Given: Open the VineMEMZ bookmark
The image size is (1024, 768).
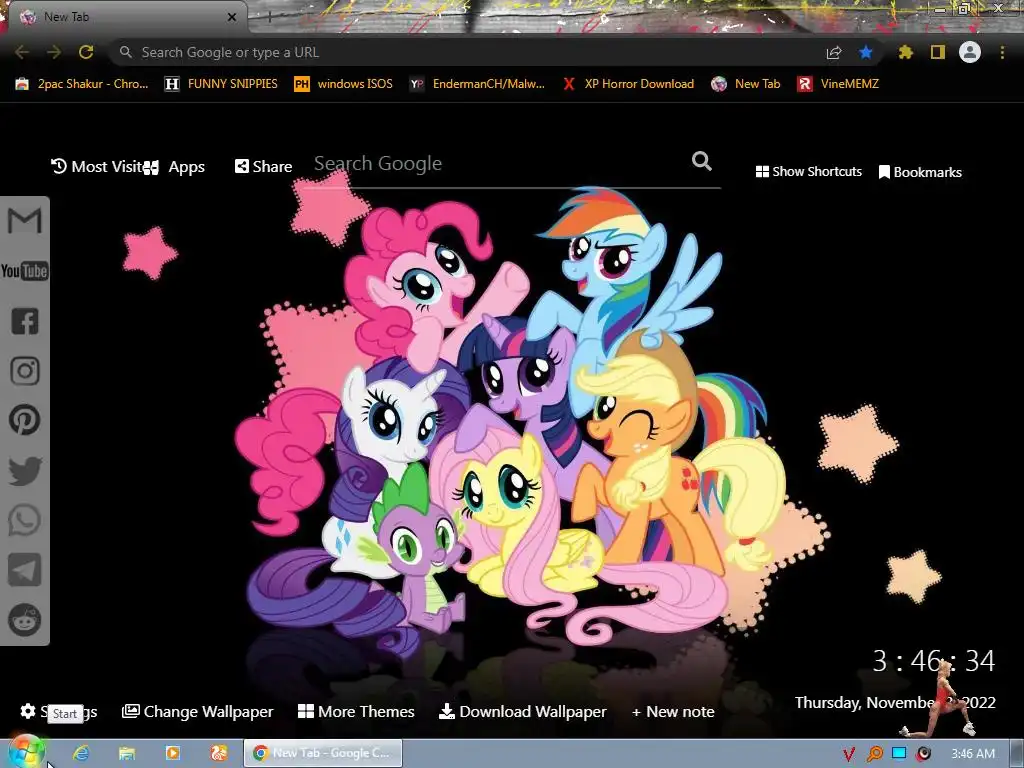Looking at the screenshot, I should tap(839, 84).
